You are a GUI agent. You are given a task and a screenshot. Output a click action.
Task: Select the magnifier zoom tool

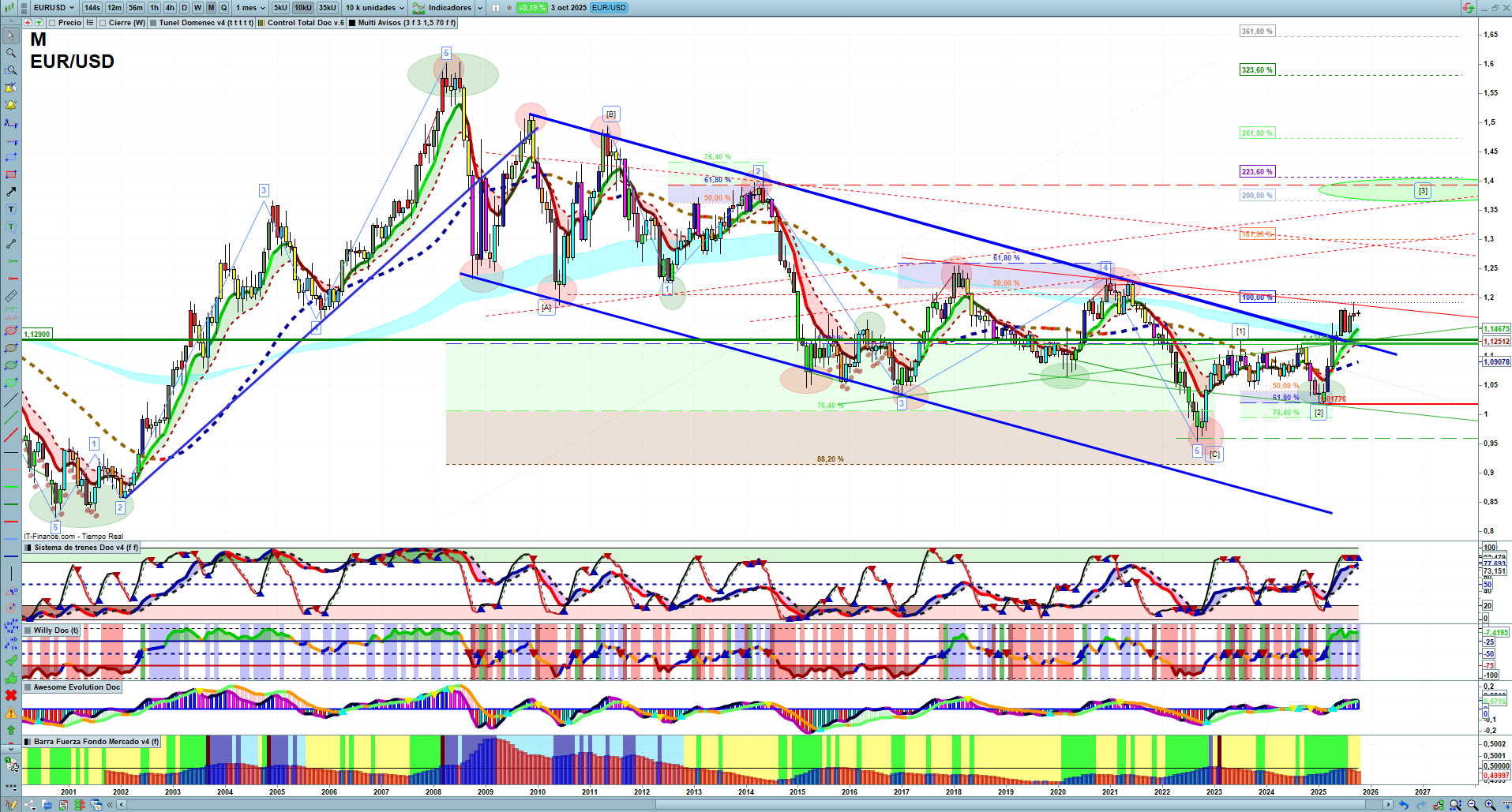[x=11, y=53]
